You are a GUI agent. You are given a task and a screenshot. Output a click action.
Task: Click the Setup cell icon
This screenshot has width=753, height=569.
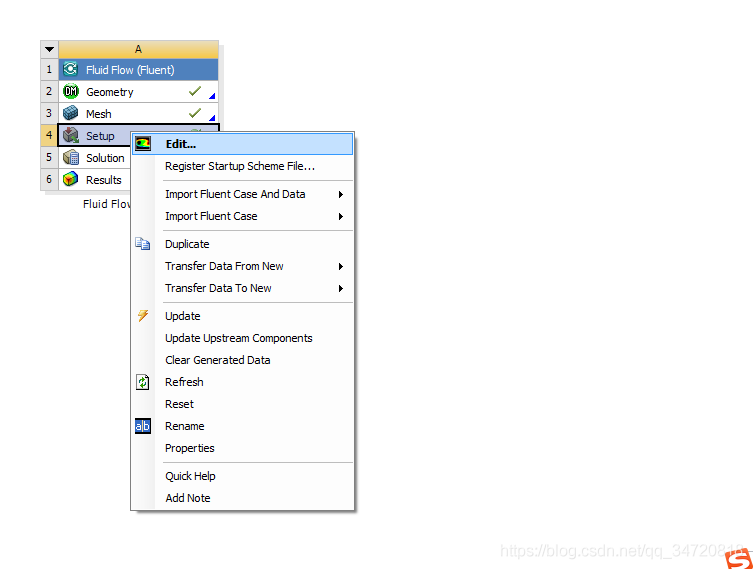[x=71, y=135]
